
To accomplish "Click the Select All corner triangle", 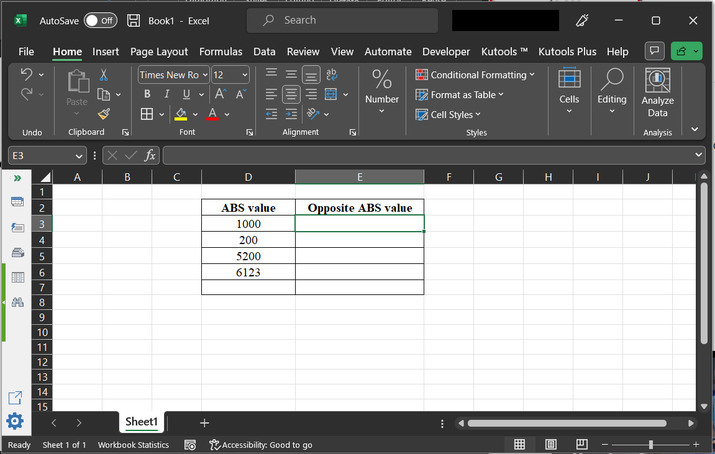I will coord(46,177).
